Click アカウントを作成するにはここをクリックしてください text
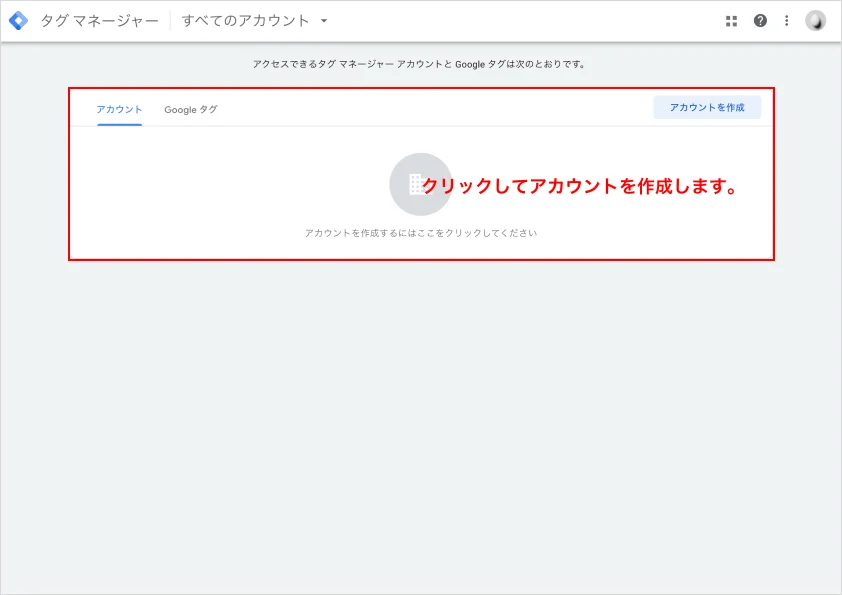 (420, 233)
